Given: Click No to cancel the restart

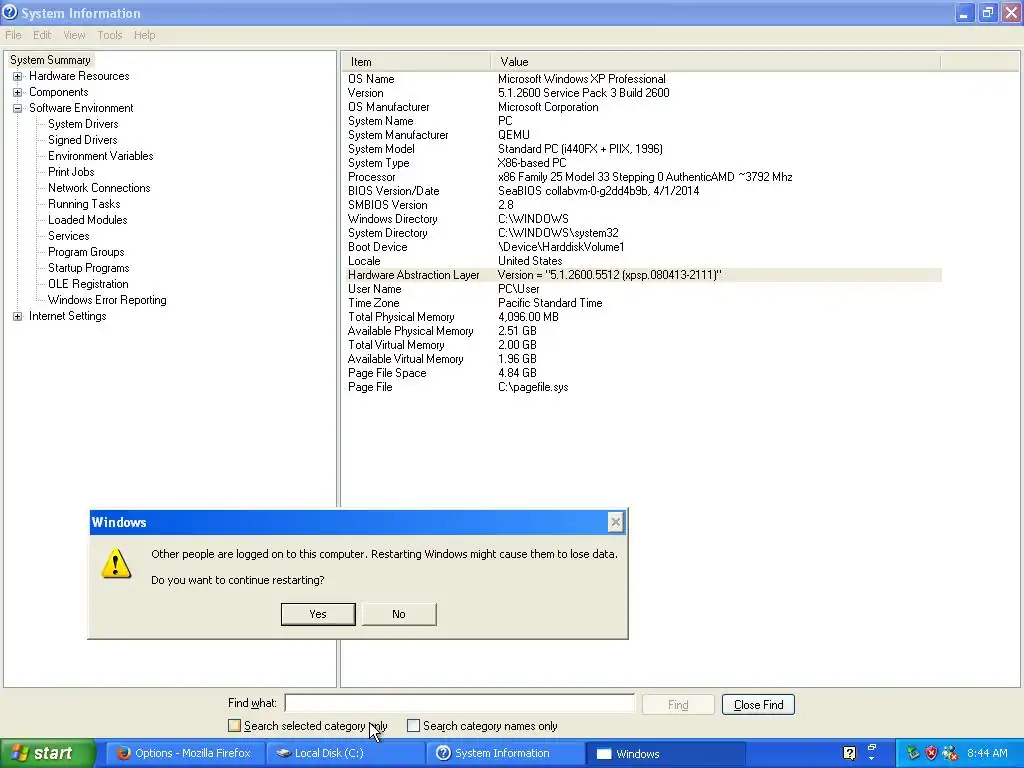Looking at the screenshot, I should point(398,614).
